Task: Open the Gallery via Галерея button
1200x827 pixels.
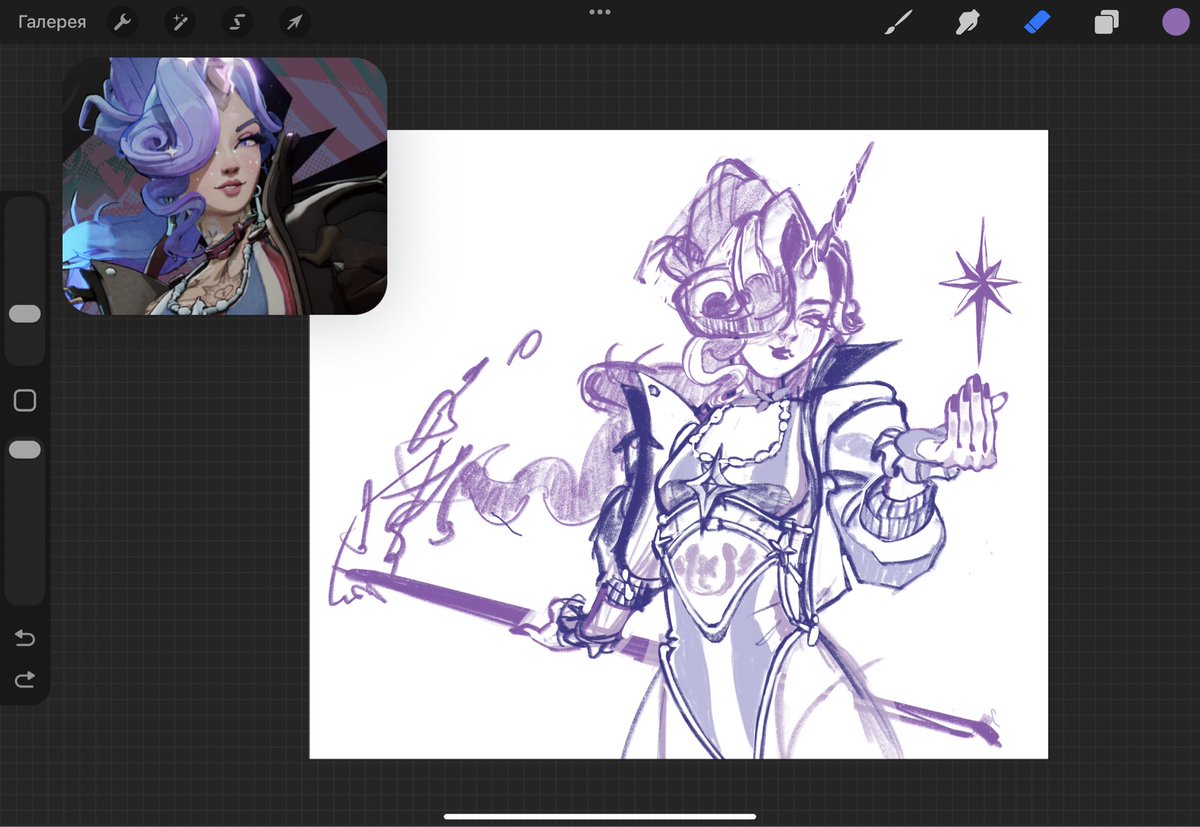Action: click(52, 22)
